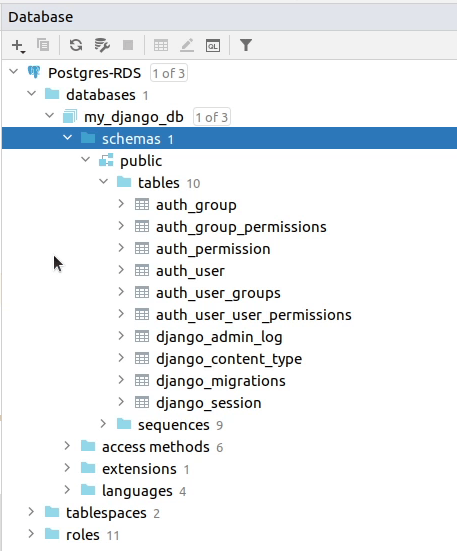Click the Refresh toolbar icon
The width and height of the screenshot is (457, 551).
(76, 45)
